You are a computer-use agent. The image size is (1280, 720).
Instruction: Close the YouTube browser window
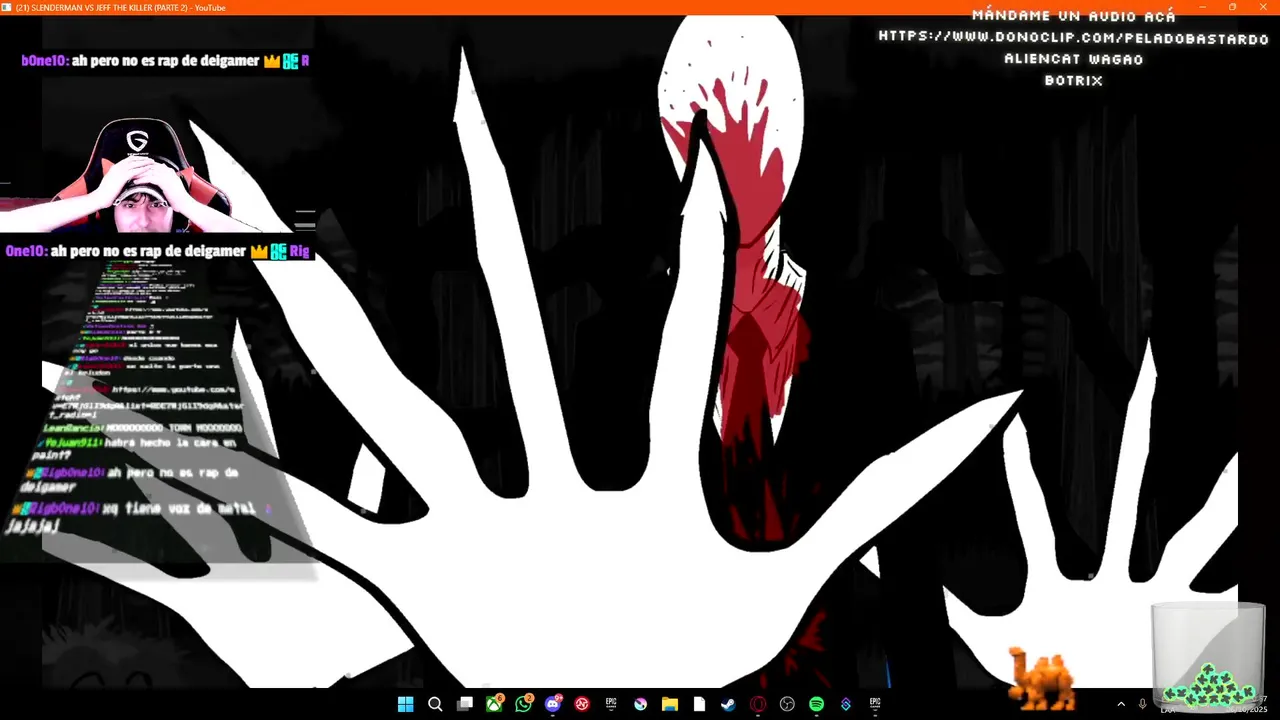click(1263, 7)
